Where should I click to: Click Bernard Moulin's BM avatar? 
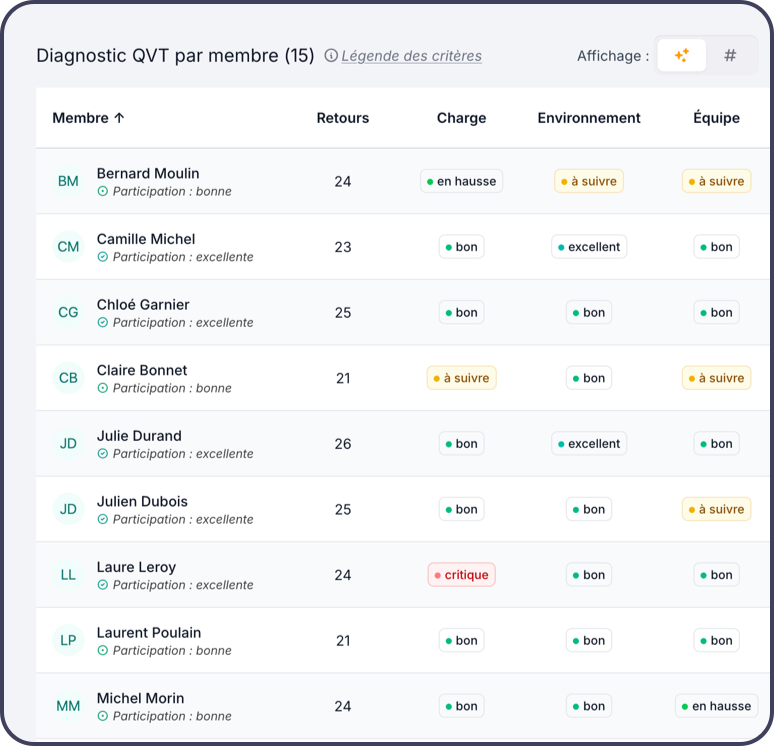tap(68, 181)
